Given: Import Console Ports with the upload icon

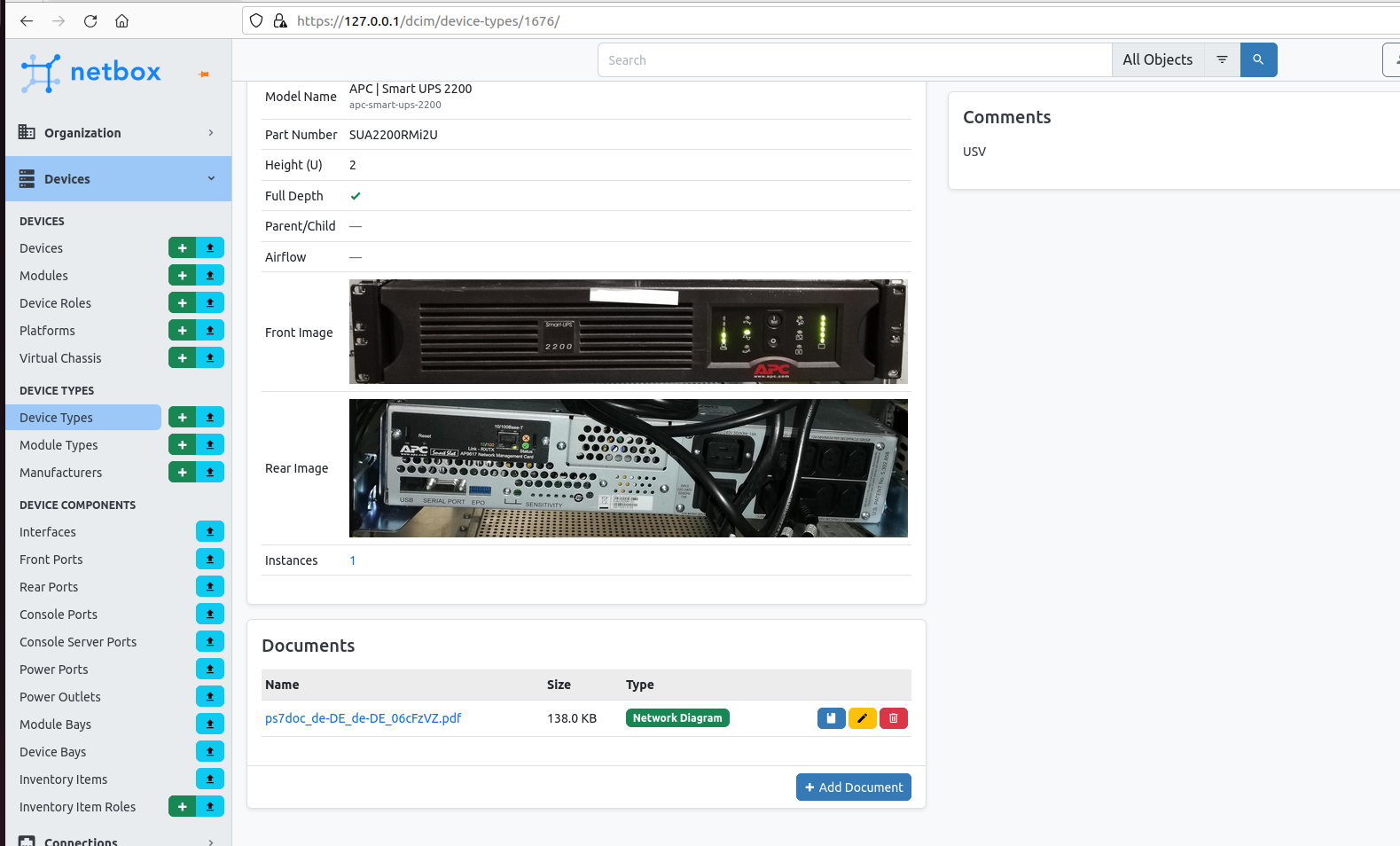Looking at the screenshot, I should click(210, 615).
